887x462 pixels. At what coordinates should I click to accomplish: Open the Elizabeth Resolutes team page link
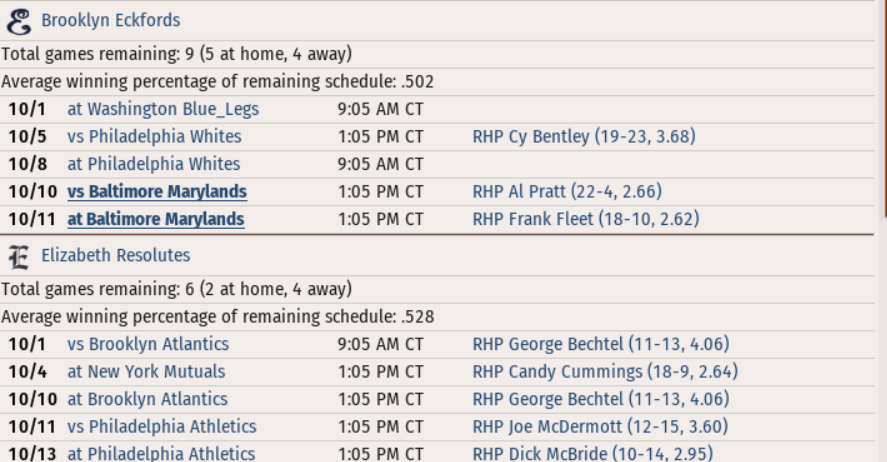point(115,256)
